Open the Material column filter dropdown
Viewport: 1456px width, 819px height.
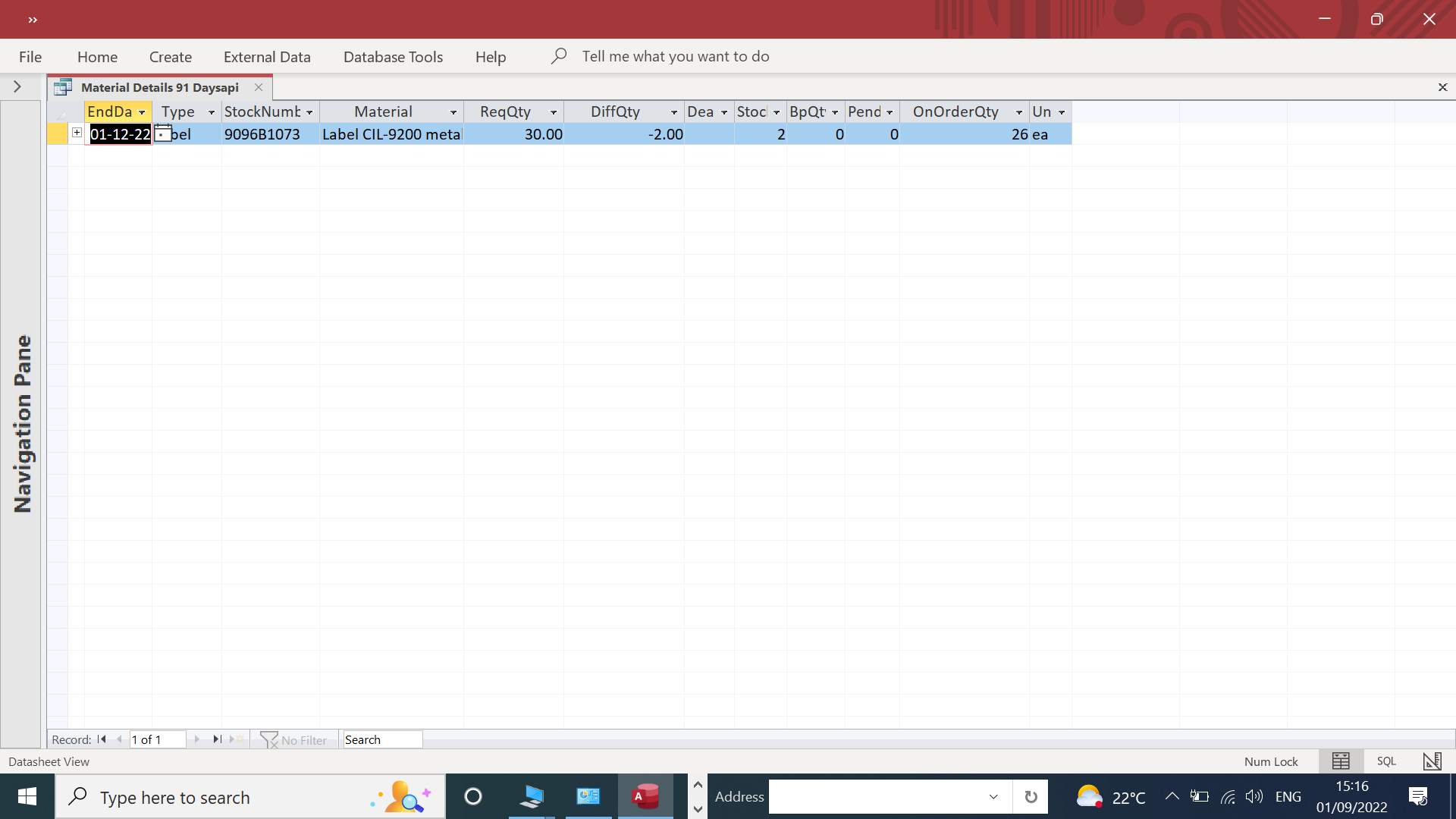click(453, 112)
